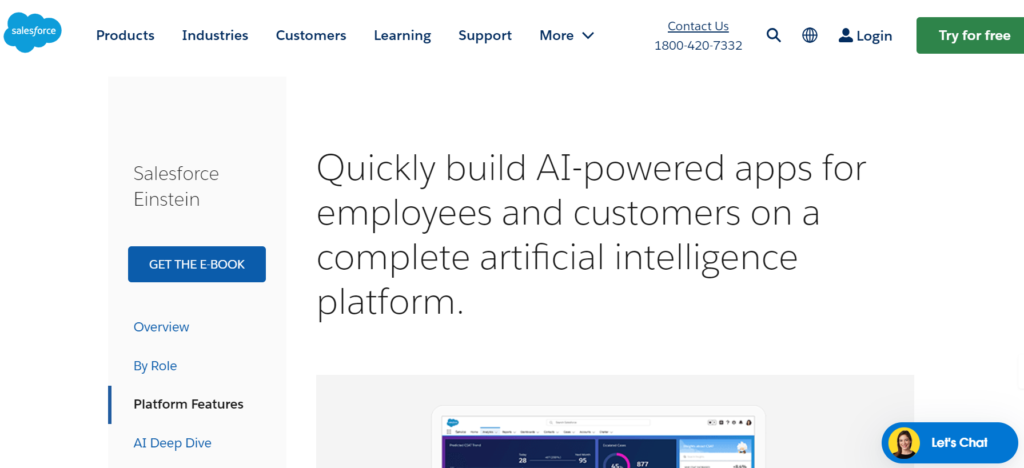
Task: Click the Contact Us link
Action: (698, 26)
